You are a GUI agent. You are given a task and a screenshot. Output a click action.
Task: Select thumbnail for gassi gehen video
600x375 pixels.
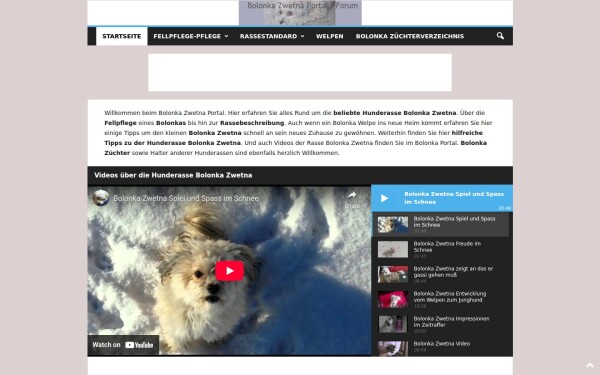(x=393, y=274)
